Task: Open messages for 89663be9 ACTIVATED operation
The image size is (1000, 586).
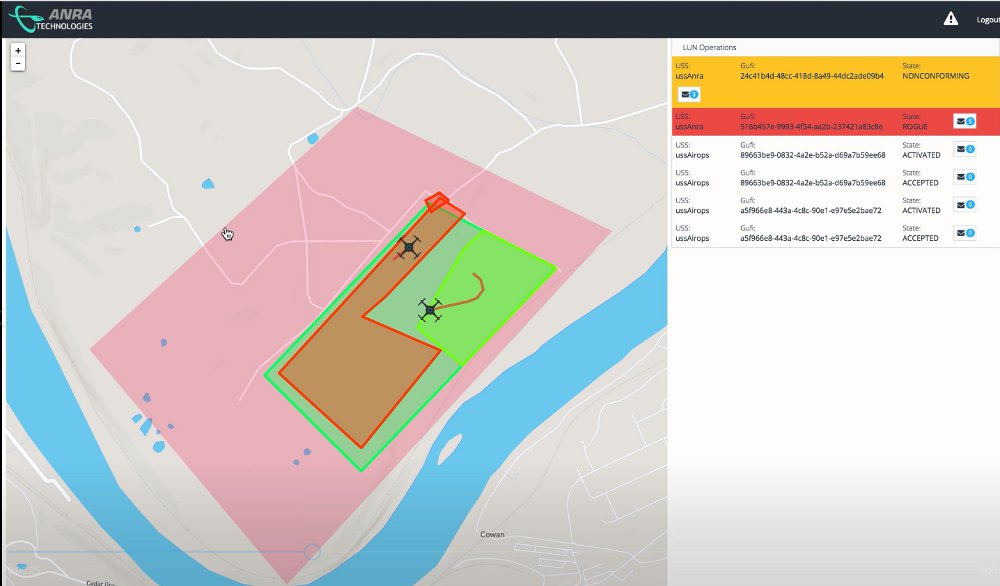Action: click(x=965, y=149)
